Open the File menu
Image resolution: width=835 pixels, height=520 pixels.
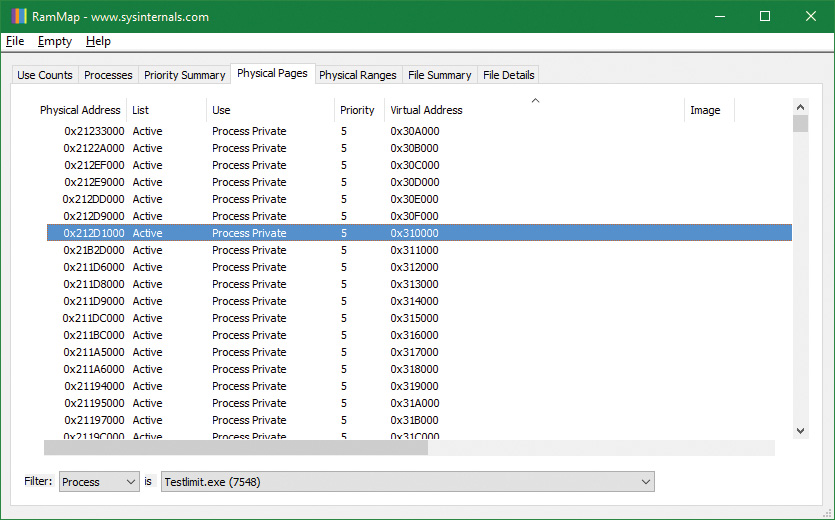pyautogui.click(x=15, y=41)
